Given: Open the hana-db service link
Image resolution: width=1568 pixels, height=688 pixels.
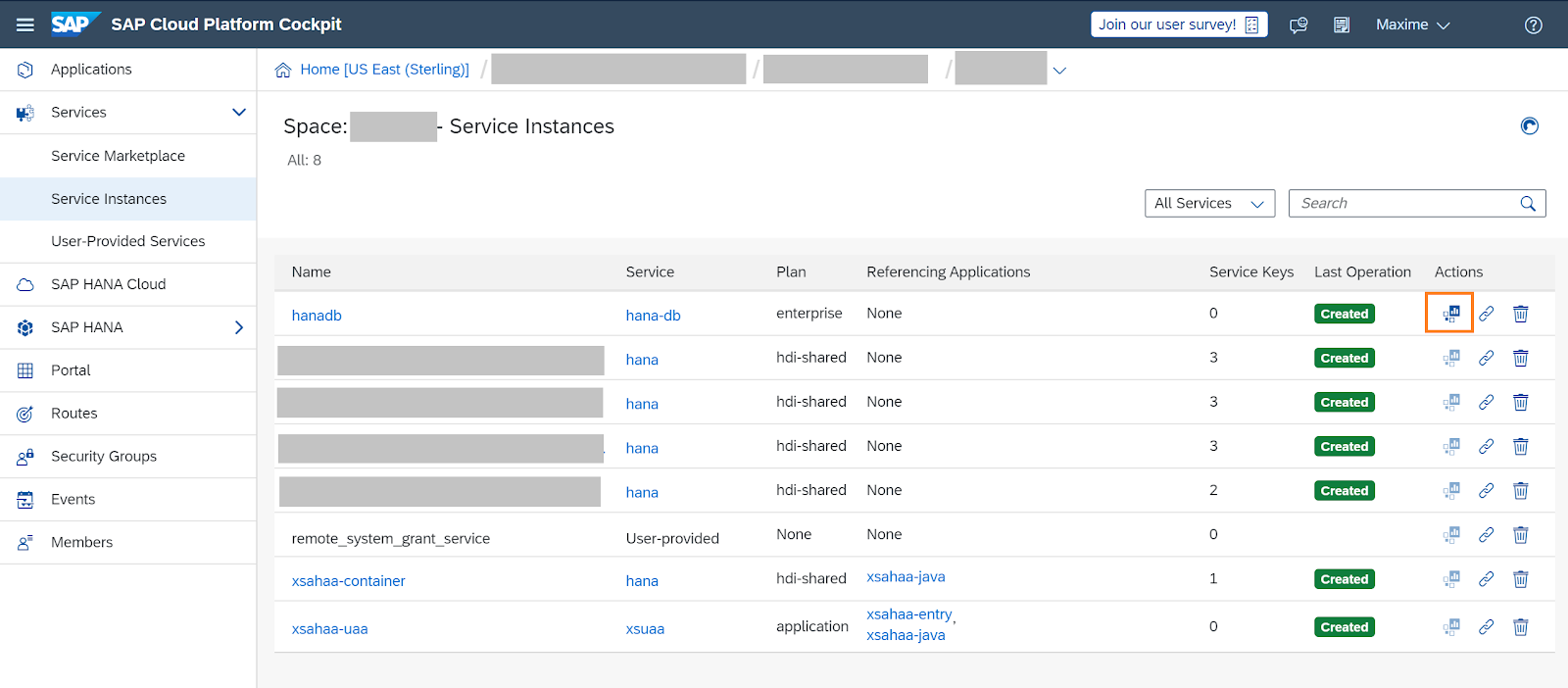Looking at the screenshot, I should point(653,316).
